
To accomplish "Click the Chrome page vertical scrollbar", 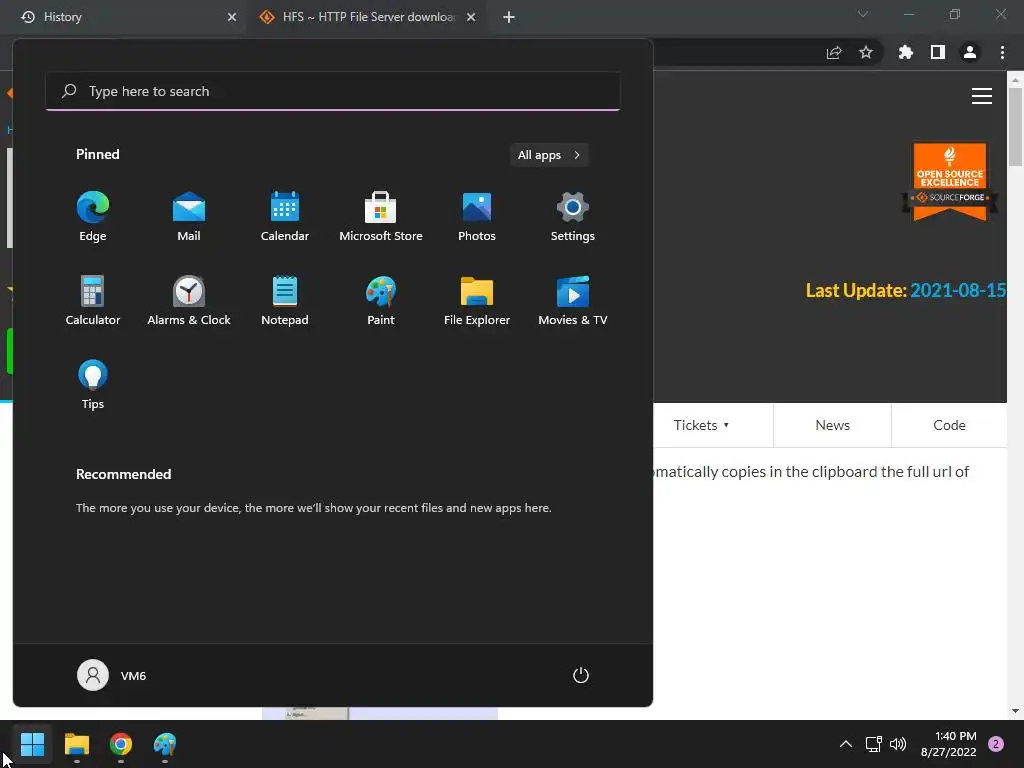I will (x=1015, y=127).
